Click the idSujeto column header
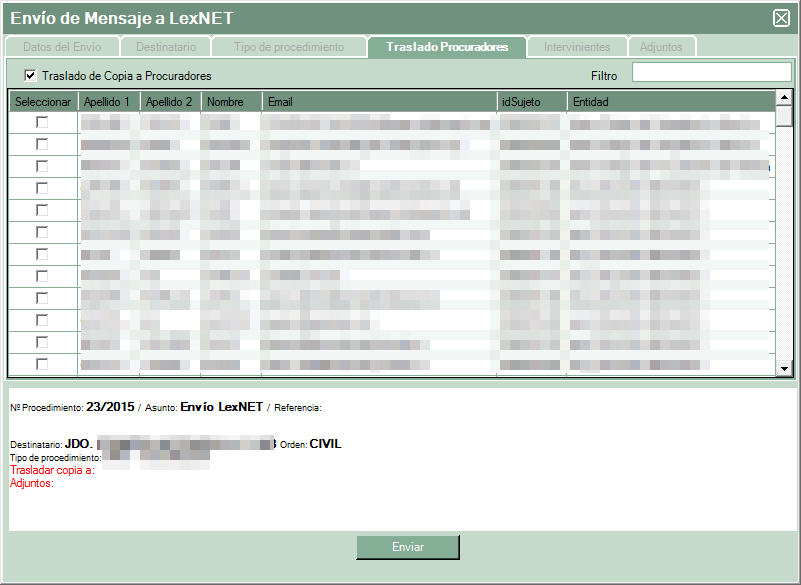 530,102
